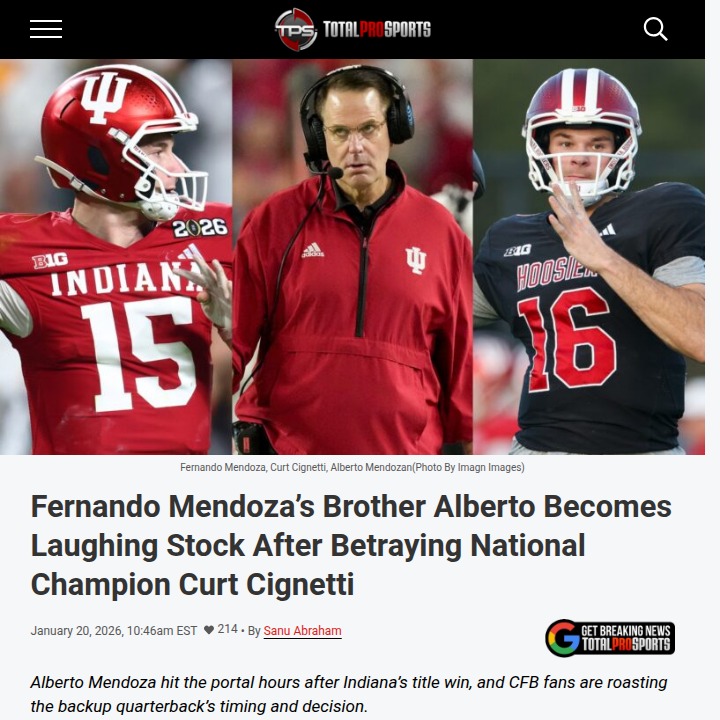Open author Sanu Abraham's profile link
The width and height of the screenshot is (720, 720).
[x=302, y=631]
